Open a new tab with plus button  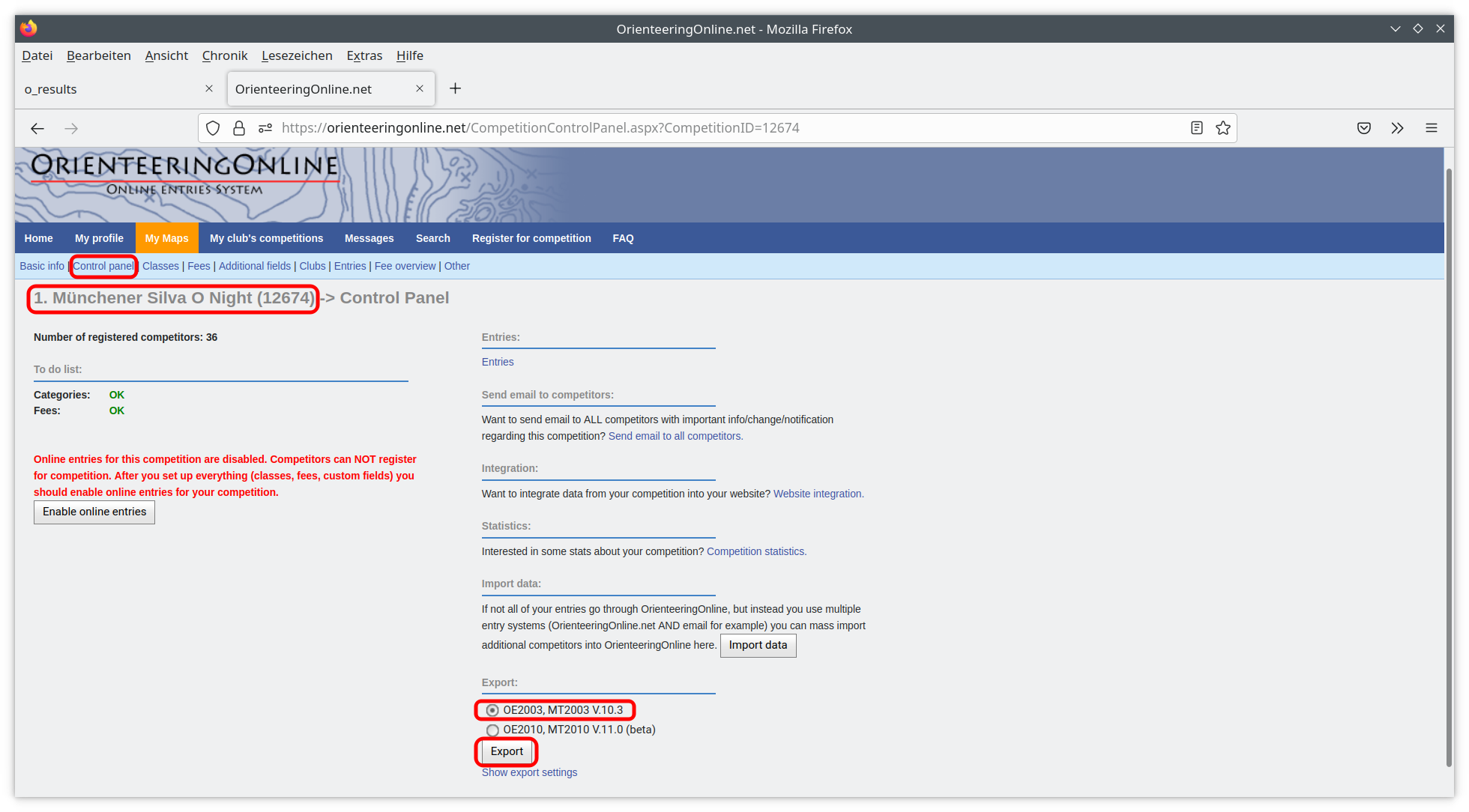point(455,88)
